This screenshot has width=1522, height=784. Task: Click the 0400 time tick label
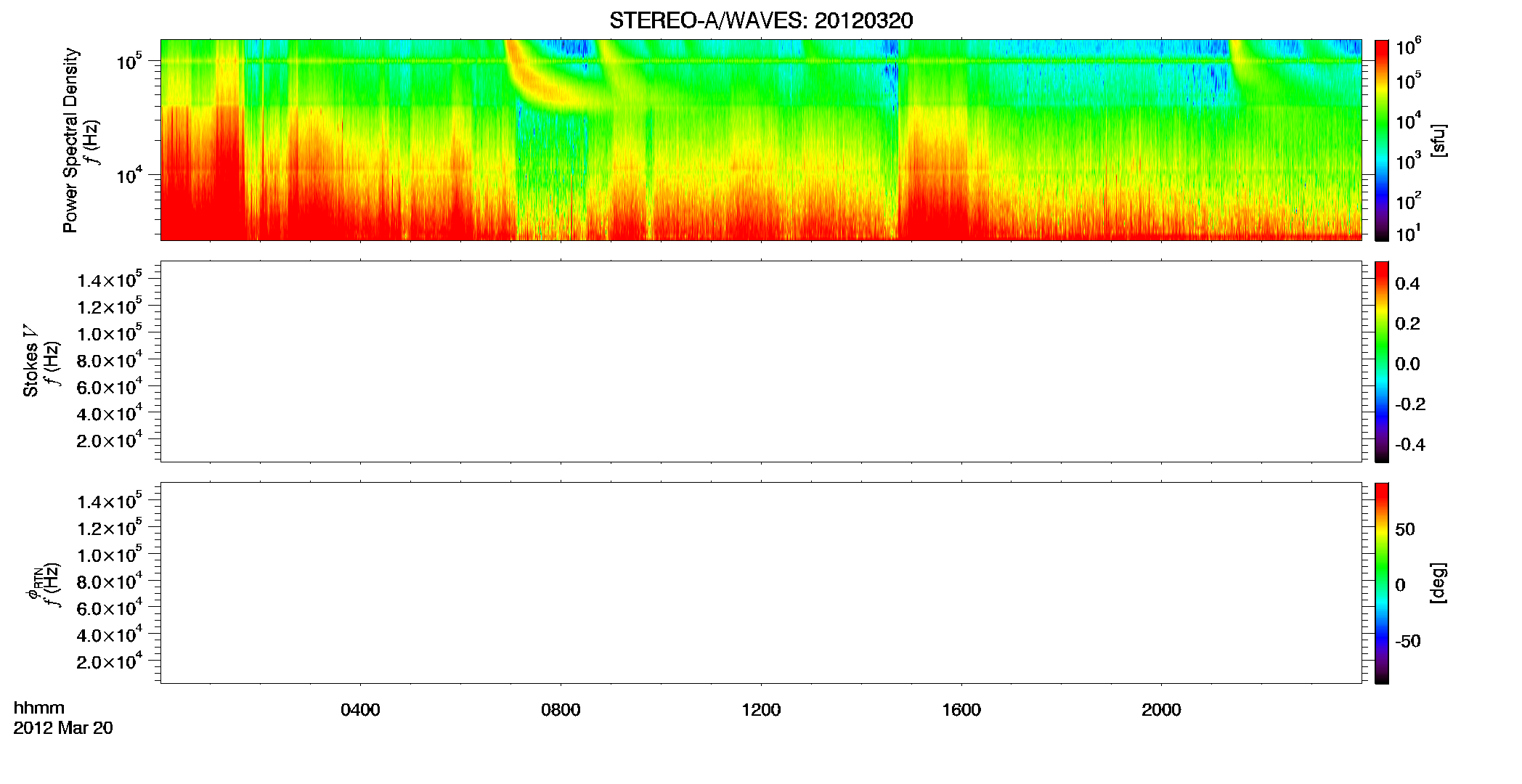[360, 710]
